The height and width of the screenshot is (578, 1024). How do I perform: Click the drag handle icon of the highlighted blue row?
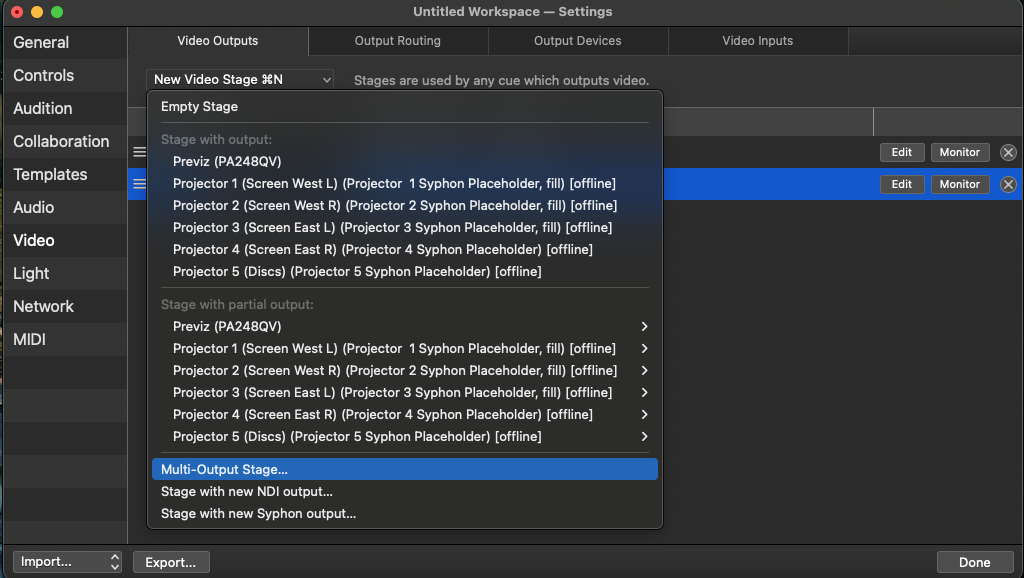point(139,184)
